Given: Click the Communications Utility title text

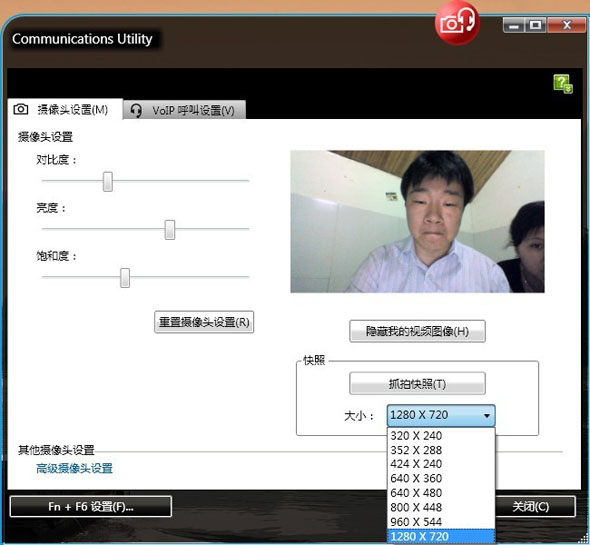Looking at the screenshot, I should 82,39.
